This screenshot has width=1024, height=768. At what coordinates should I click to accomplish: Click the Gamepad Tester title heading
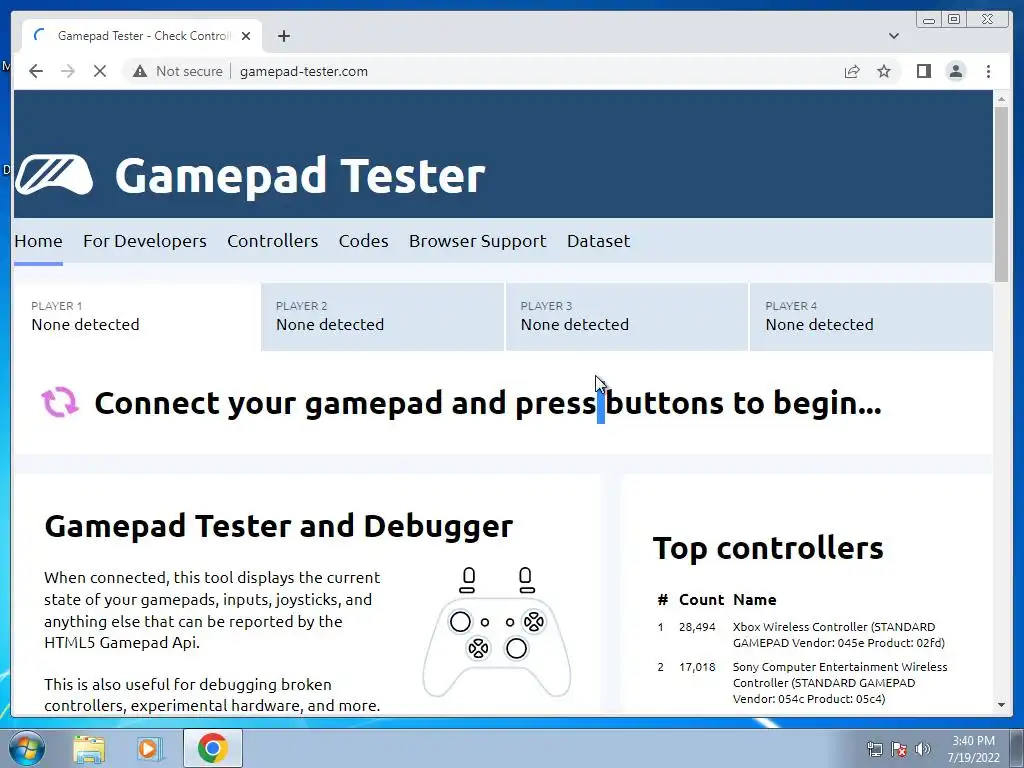300,176
